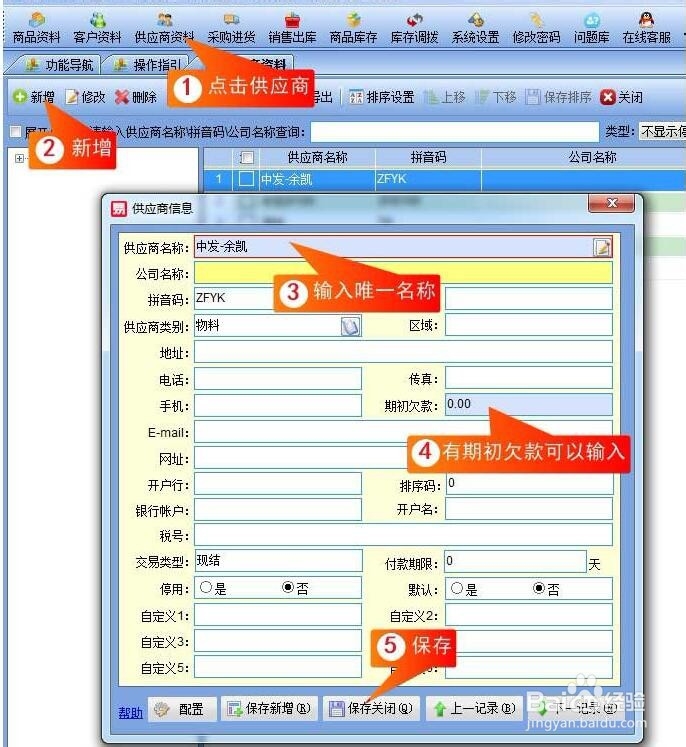Select 停用 是 radio button
This screenshot has width=686, height=747.
tap(206, 587)
